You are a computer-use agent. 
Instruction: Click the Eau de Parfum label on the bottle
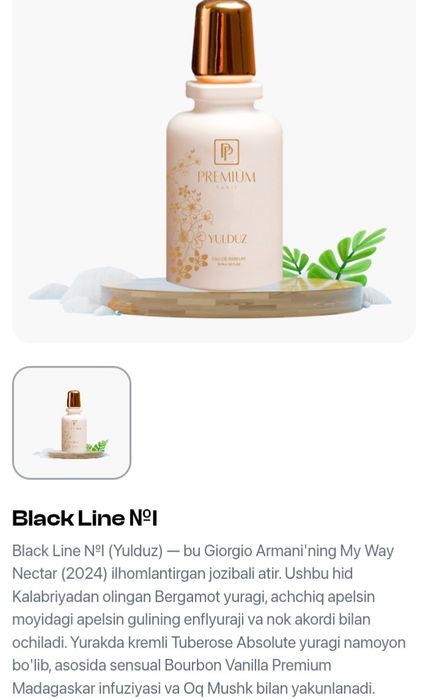coord(229,259)
